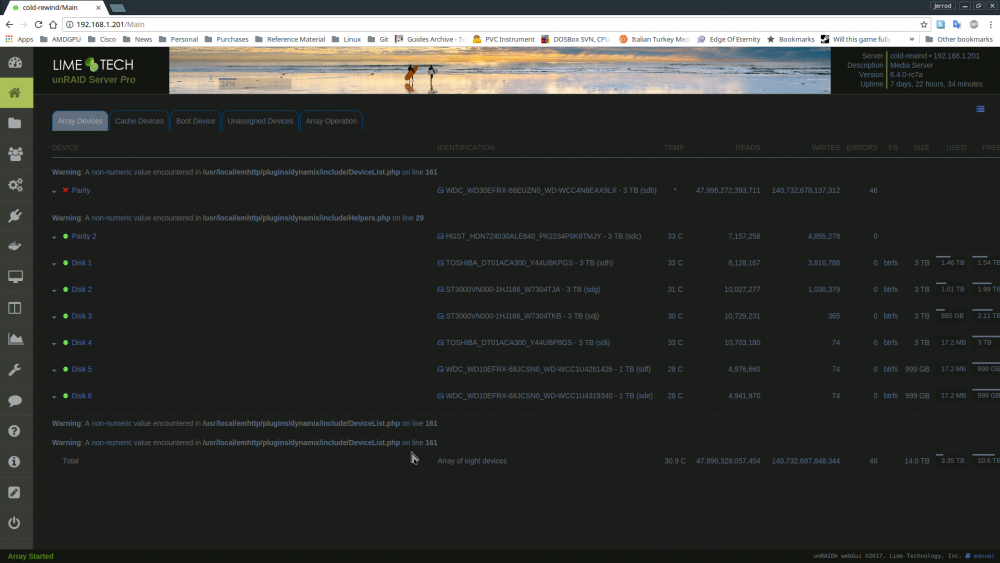Open the Dashboard gauge icon in sidebar

(x=15, y=62)
